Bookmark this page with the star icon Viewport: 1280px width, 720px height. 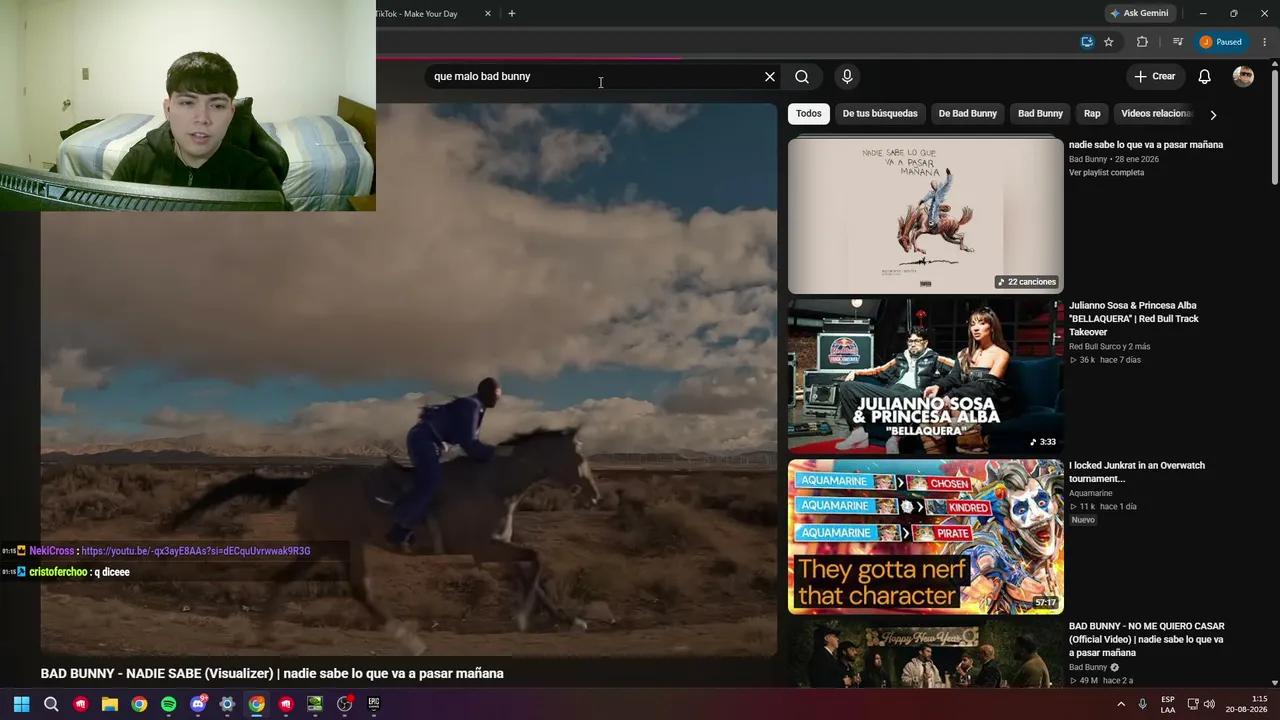(1109, 42)
